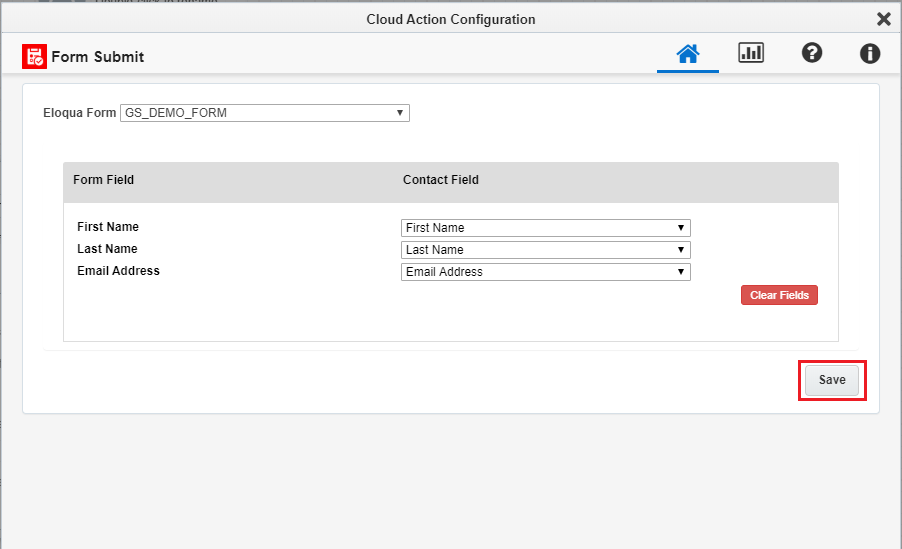Click the red Form Submit app icon
902x549 pixels.
tap(35, 56)
